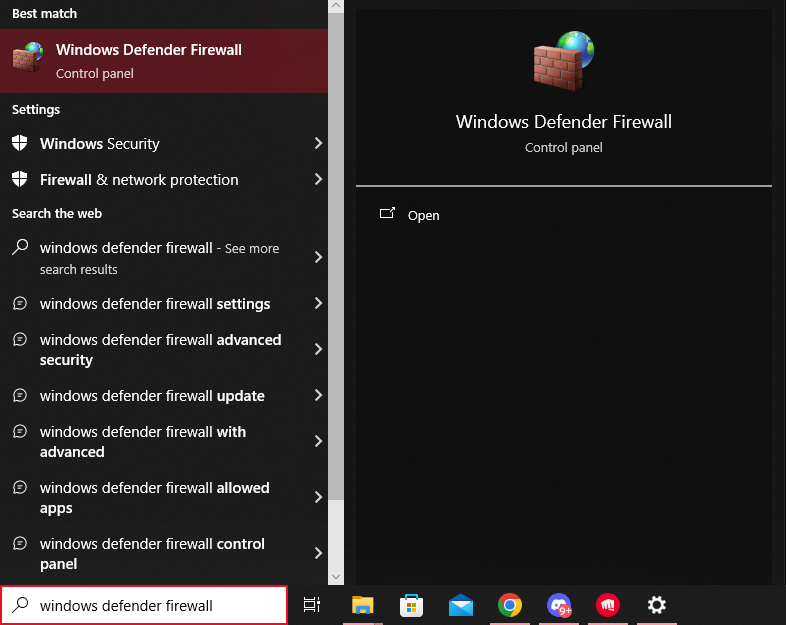
Task: Open Task View from the taskbar
Action: (311, 605)
